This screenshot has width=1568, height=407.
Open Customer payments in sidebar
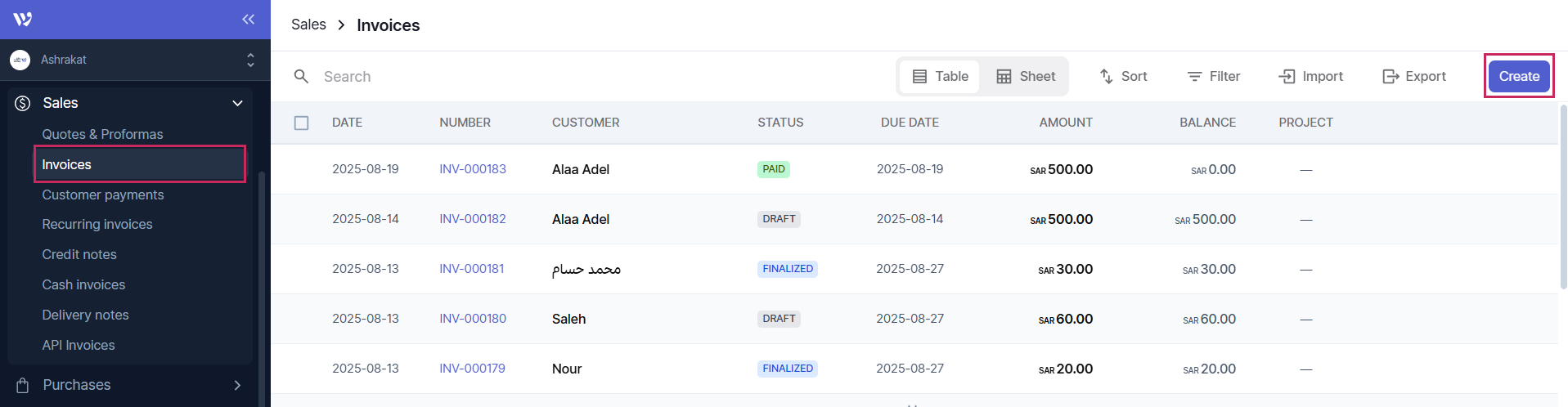click(x=103, y=195)
